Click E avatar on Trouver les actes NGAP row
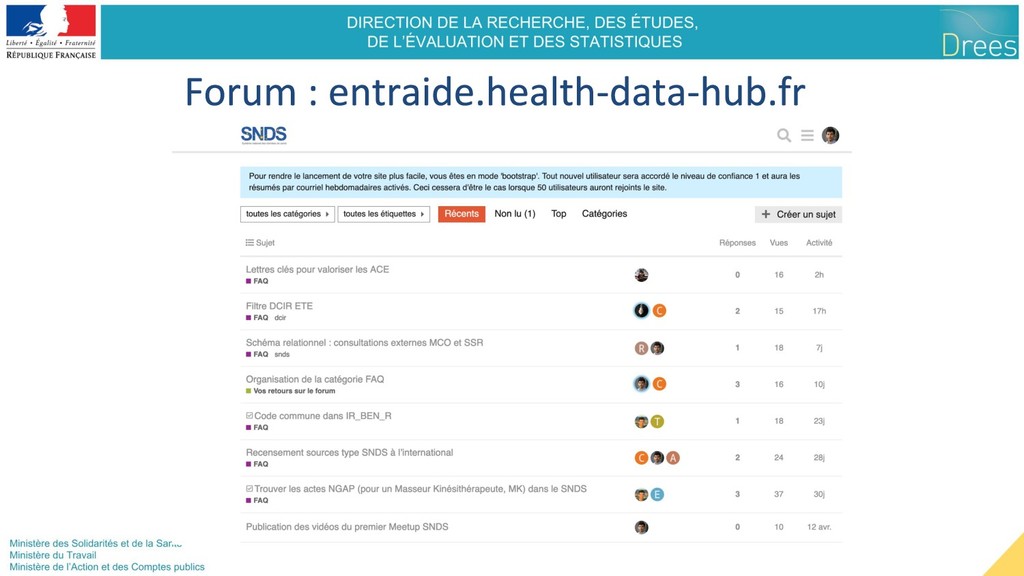Viewport: 1024px width, 576px height. tap(657, 494)
